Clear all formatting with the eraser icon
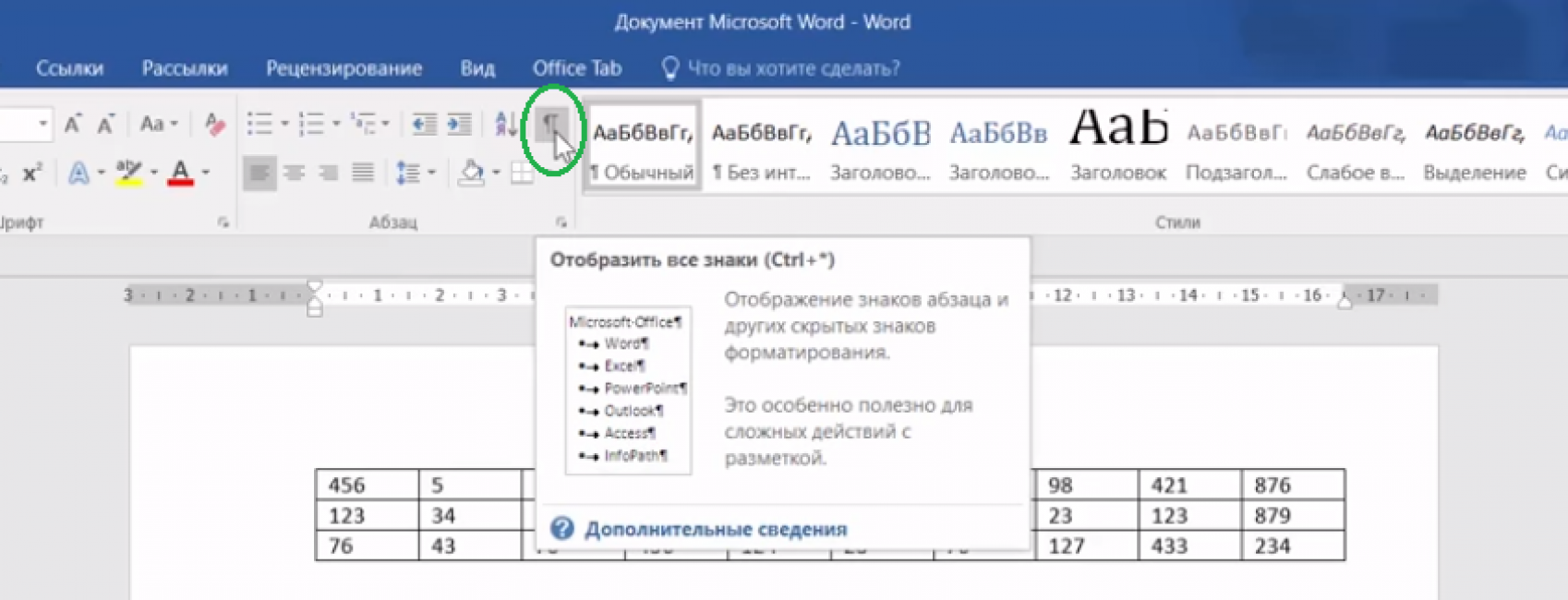 (214, 124)
